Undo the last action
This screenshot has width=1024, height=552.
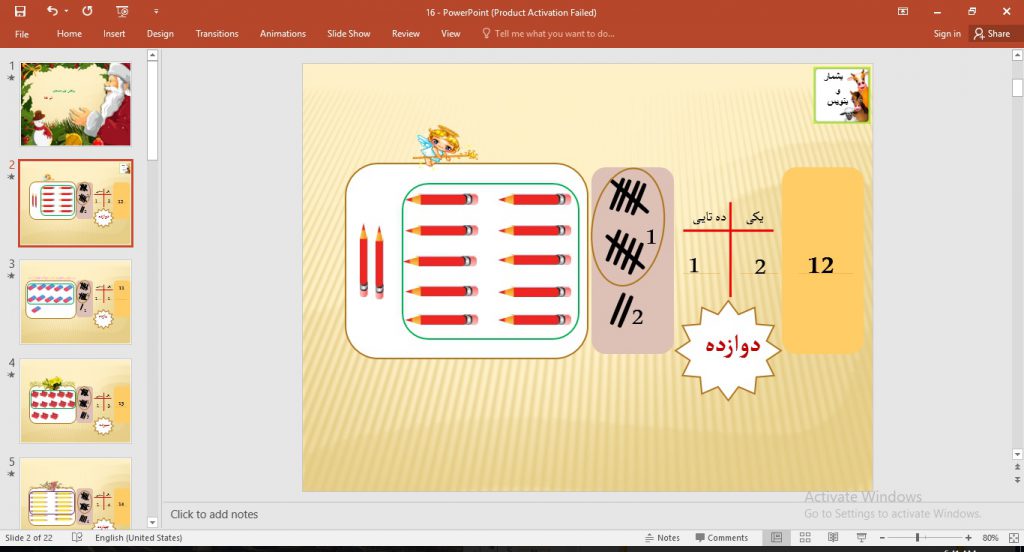coord(51,12)
